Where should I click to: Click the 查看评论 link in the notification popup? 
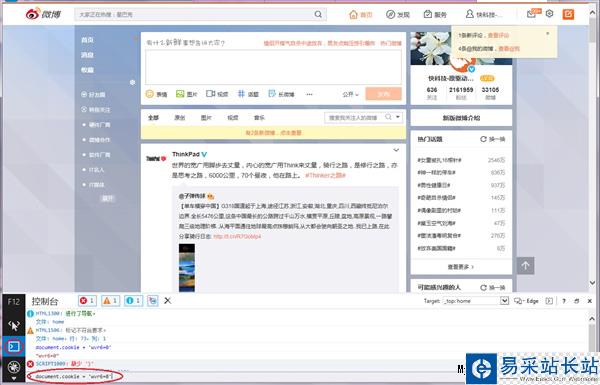tap(499, 35)
